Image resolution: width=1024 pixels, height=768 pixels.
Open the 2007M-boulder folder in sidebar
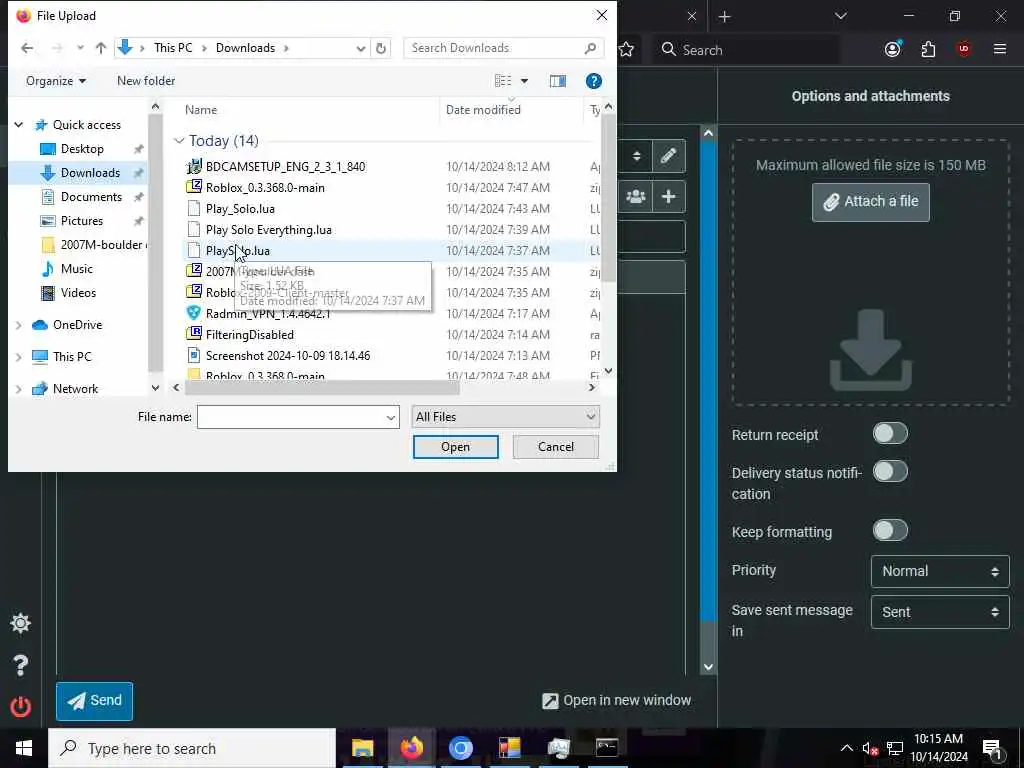101,245
